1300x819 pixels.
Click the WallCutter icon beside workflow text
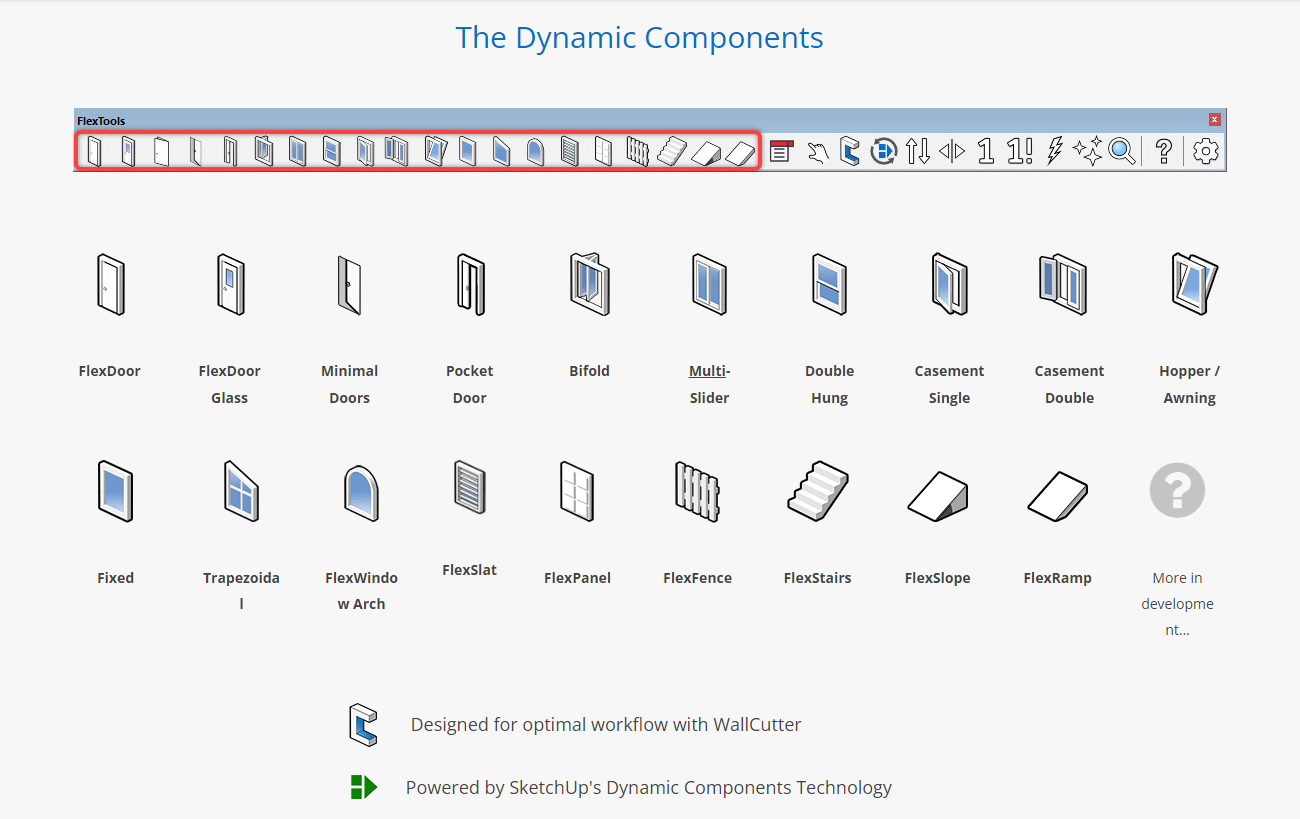[x=363, y=725]
